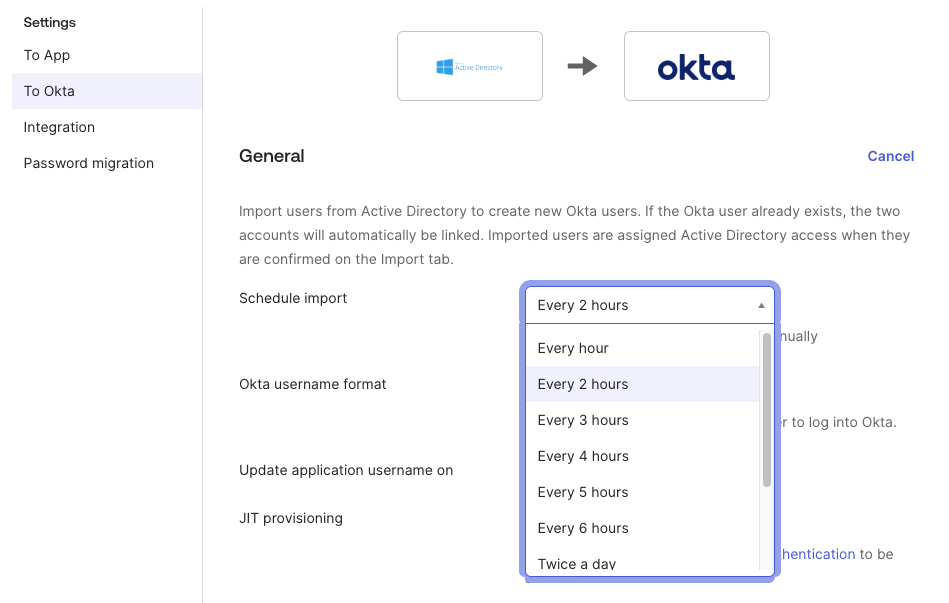Open the Integration settings tab
949x603 pixels.
pos(59,127)
